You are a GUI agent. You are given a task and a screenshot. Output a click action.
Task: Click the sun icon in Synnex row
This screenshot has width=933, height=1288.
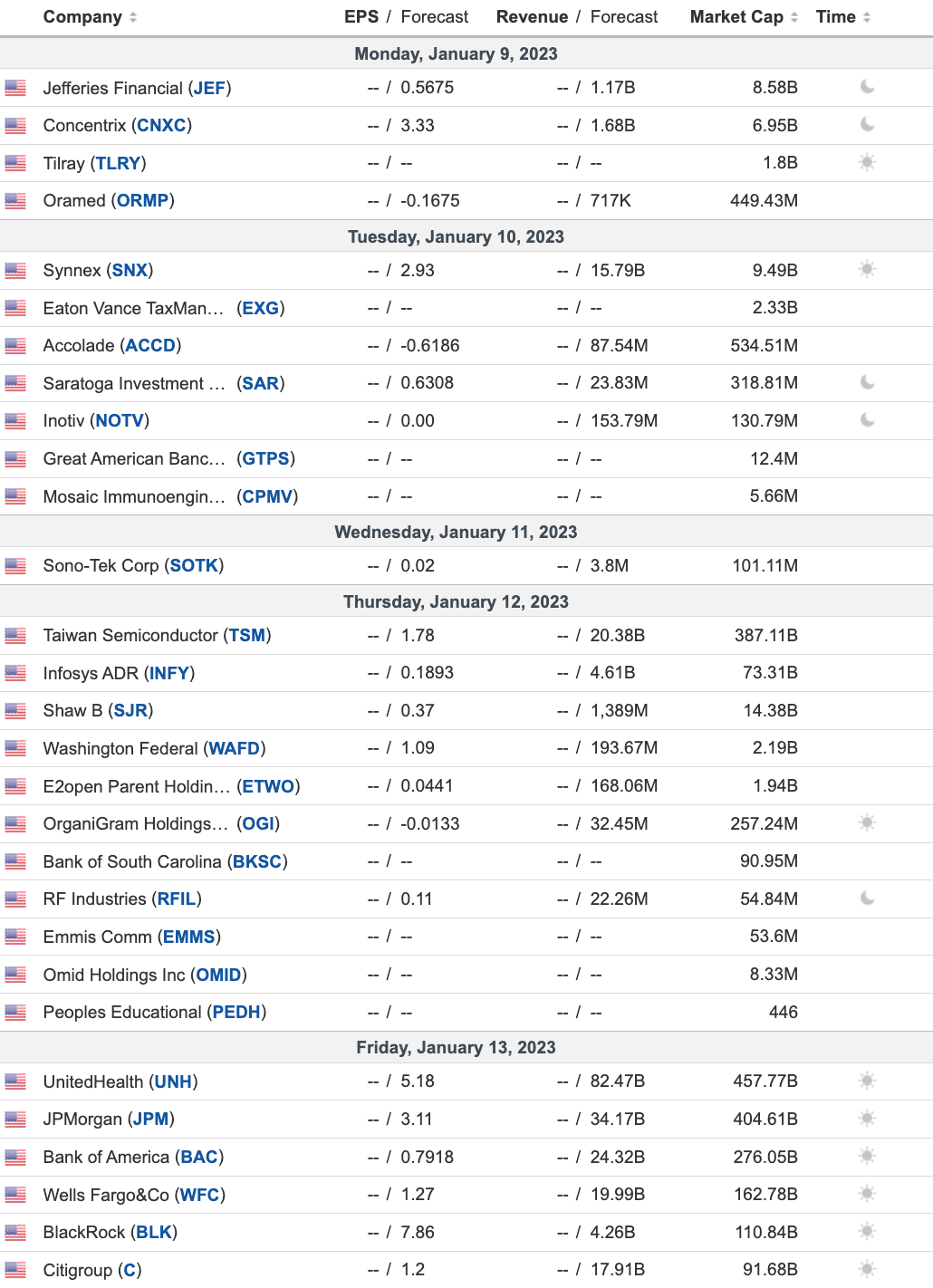(867, 270)
